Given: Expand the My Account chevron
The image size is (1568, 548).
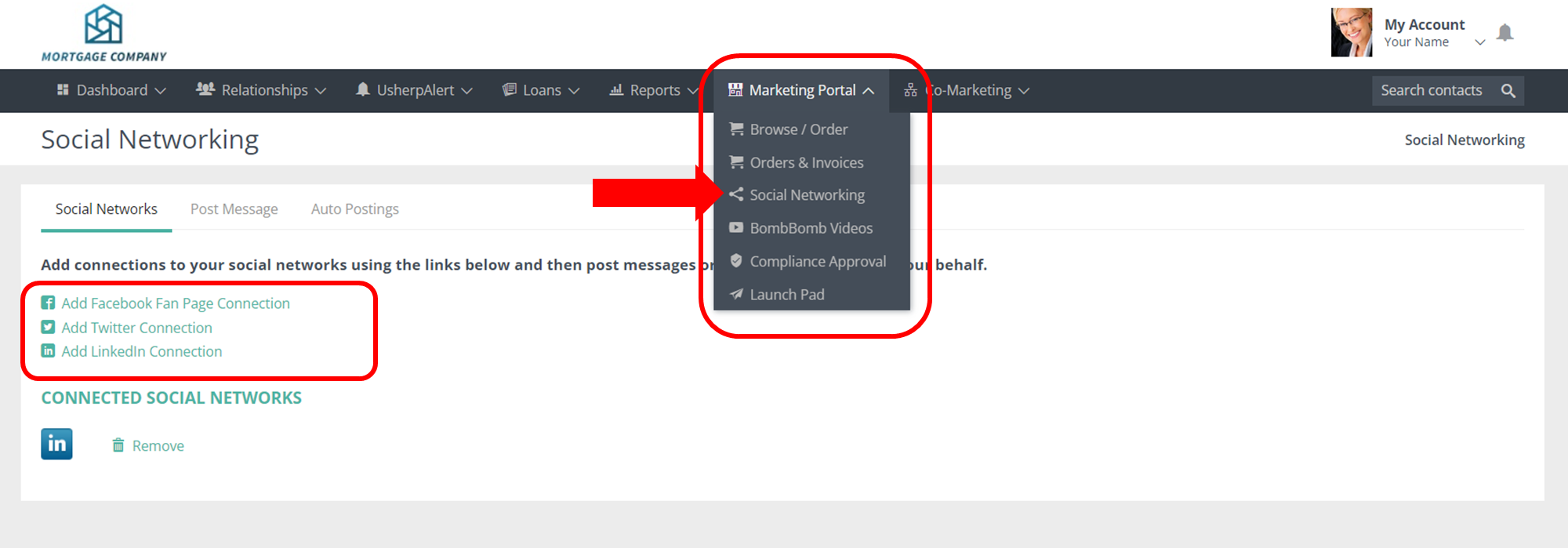Looking at the screenshot, I should (x=1479, y=42).
